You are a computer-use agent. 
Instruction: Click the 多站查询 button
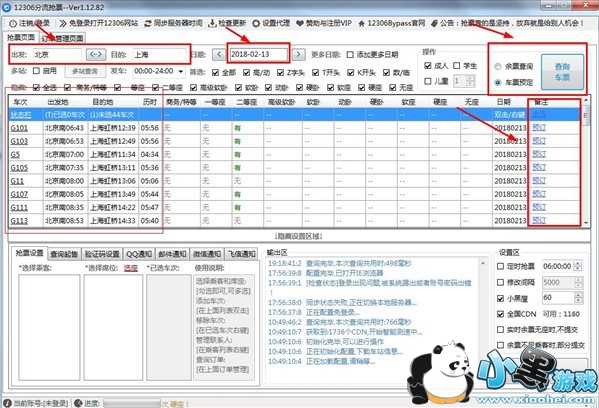pos(85,71)
